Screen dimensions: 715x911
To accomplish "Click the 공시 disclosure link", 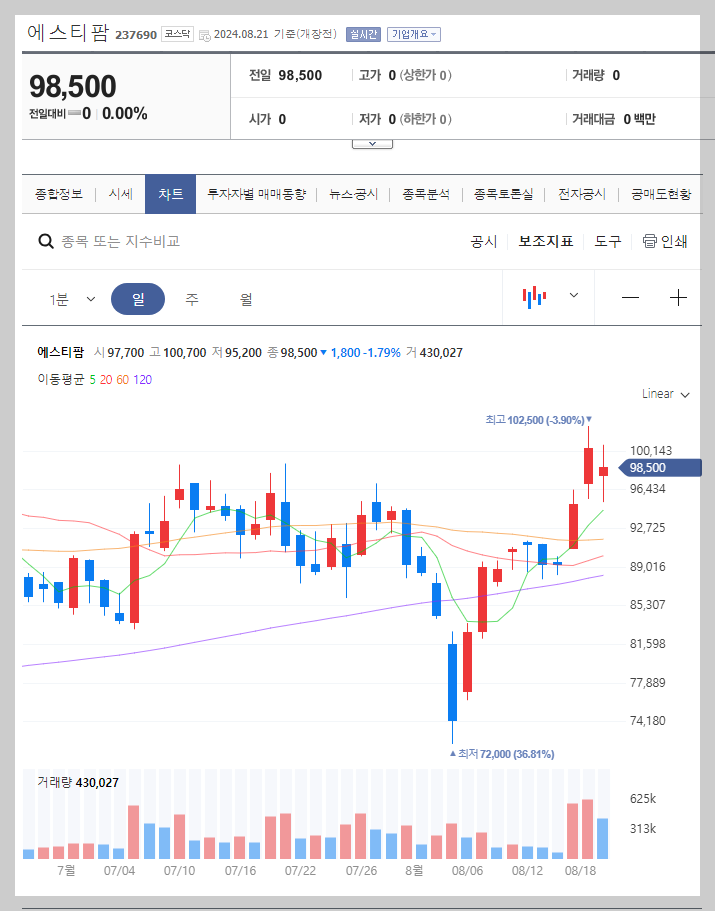I will 484,242.
